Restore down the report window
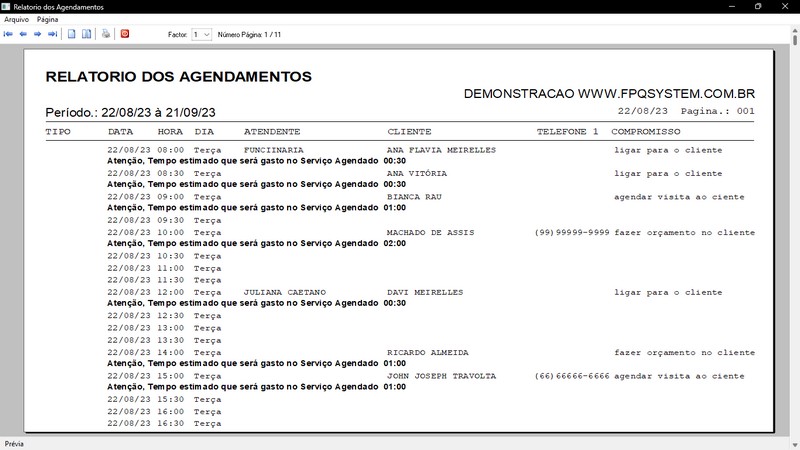 (x=758, y=7)
